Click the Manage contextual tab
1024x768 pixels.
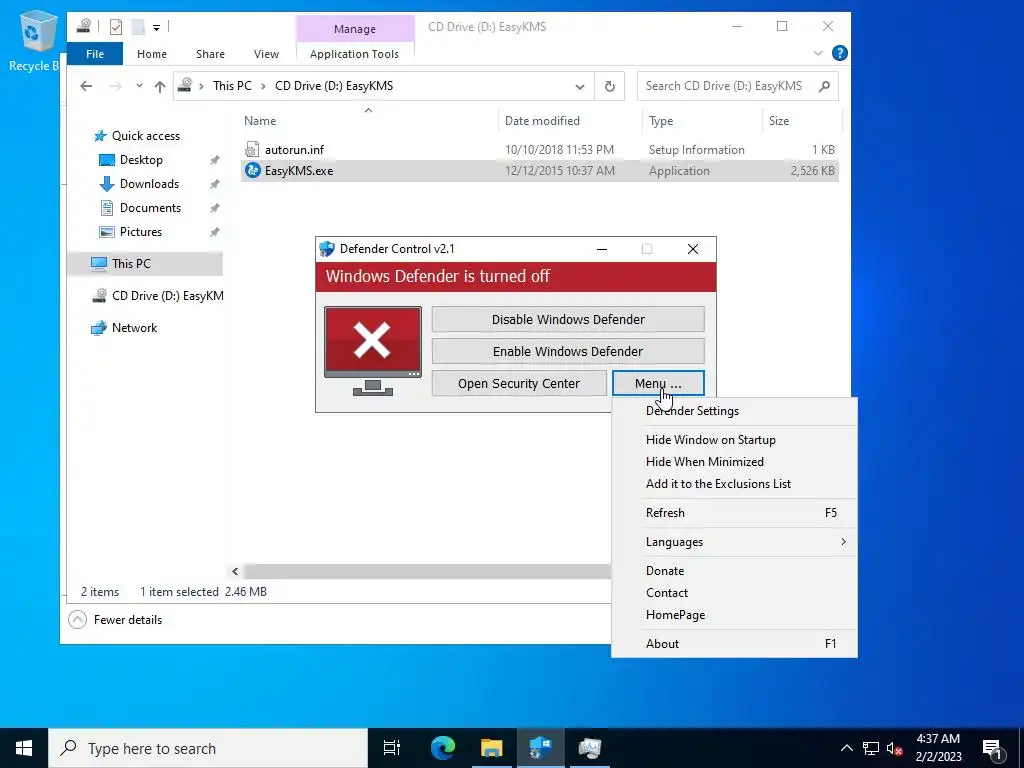click(x=355, y=29)
